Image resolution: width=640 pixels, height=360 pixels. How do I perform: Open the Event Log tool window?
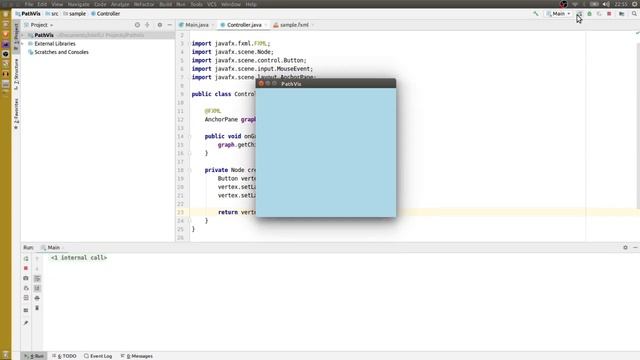click(98, 356)
